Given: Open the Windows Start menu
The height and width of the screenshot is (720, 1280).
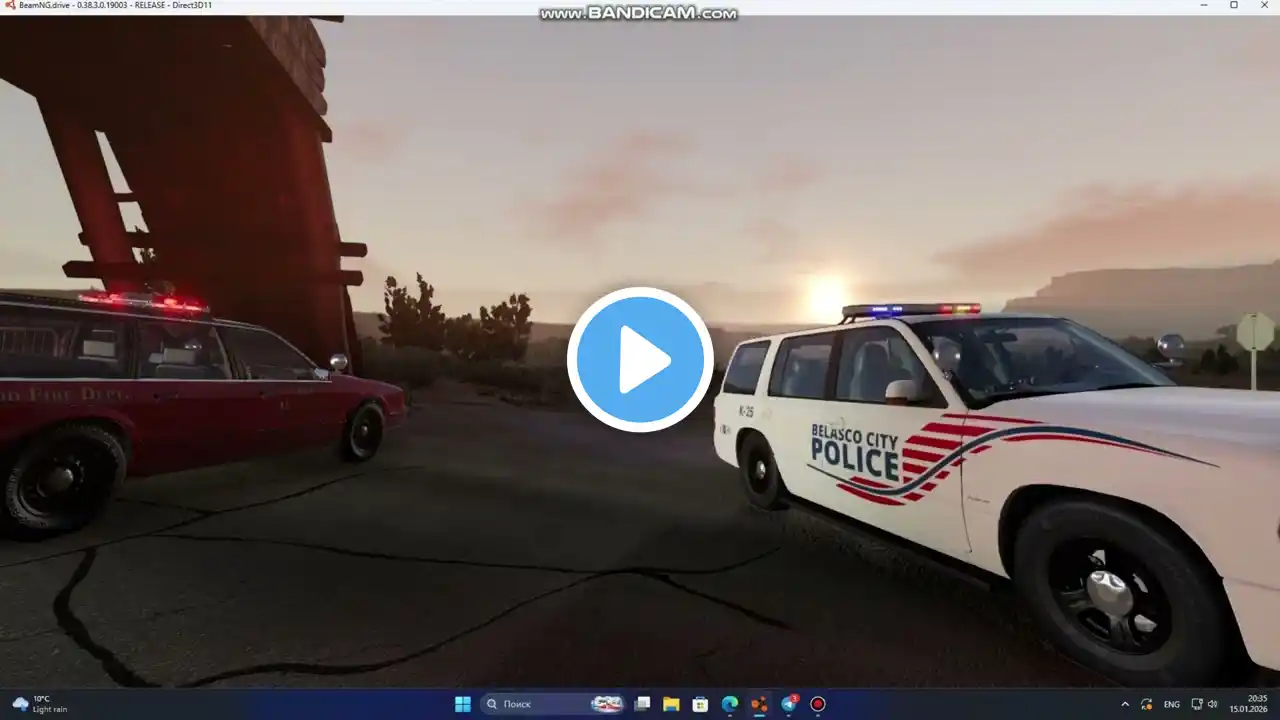Looking at the screenshot, I should (463, 704).
